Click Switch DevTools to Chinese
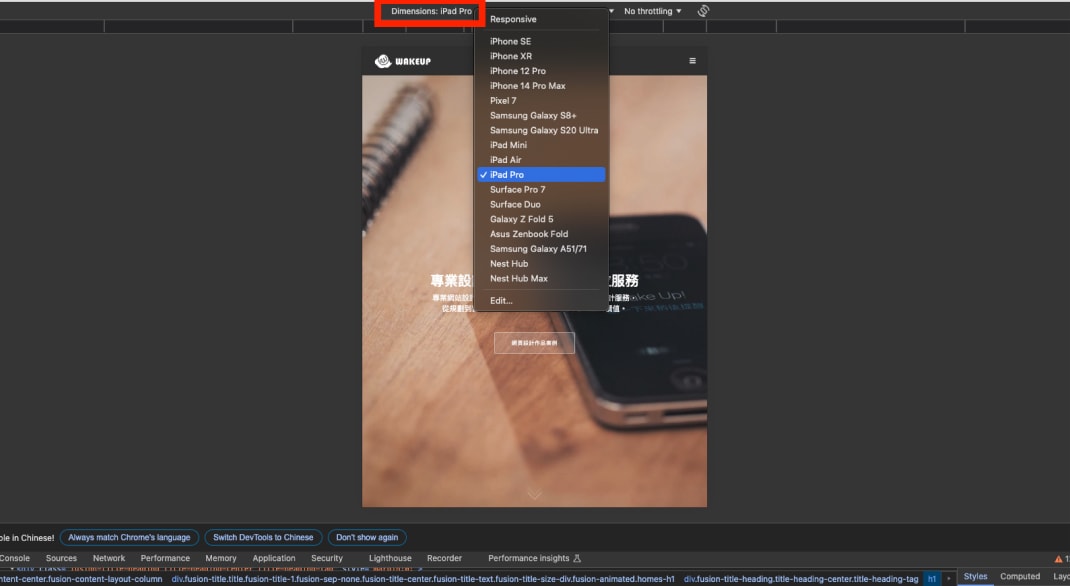This screenshot has width=1070, height=586. pos(263,538)
